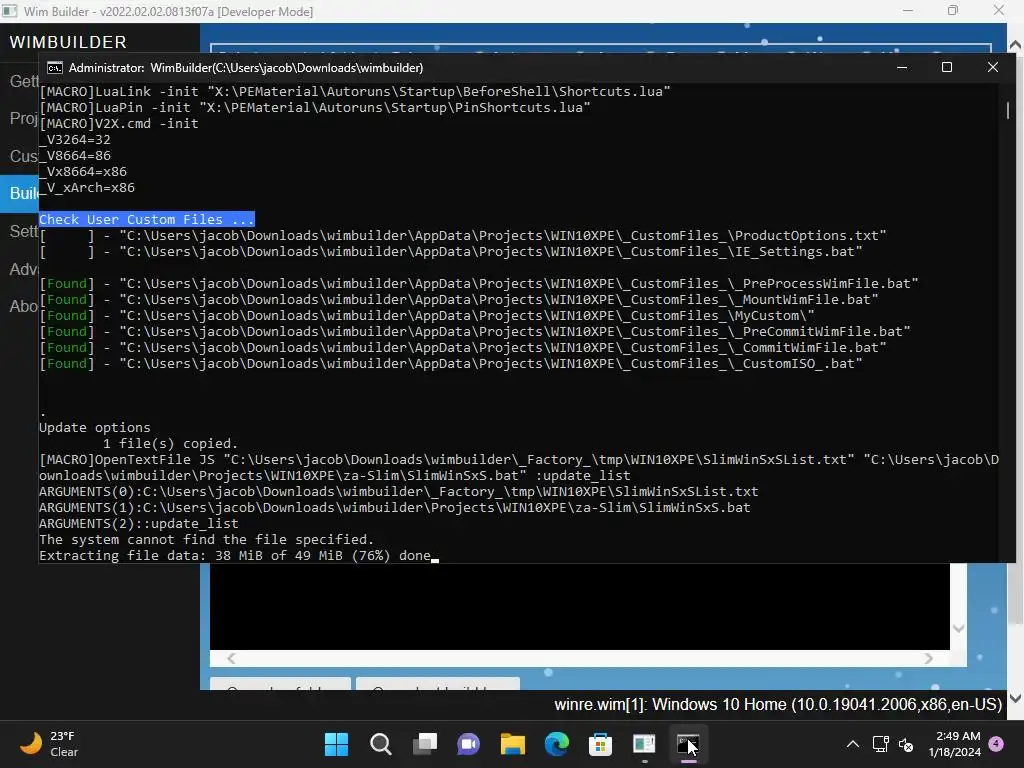Minimize the Administrator console window
This screenshot has height=768, width=1024.
(902, 67)
